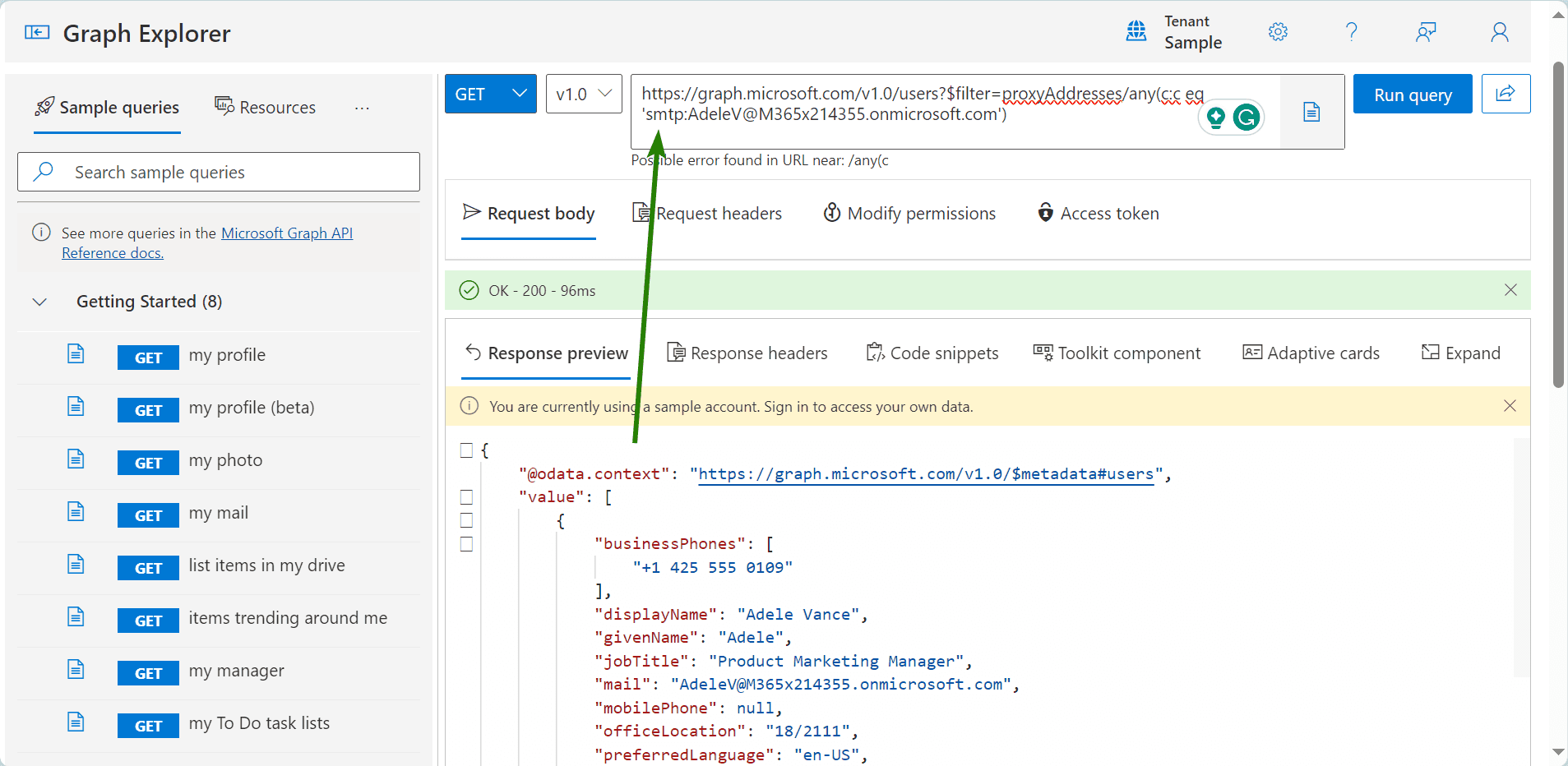The height and width of the screenshot is (766, 1568).
Task: Toggle the fold box beside the nested brace
Action: [466, 520]
